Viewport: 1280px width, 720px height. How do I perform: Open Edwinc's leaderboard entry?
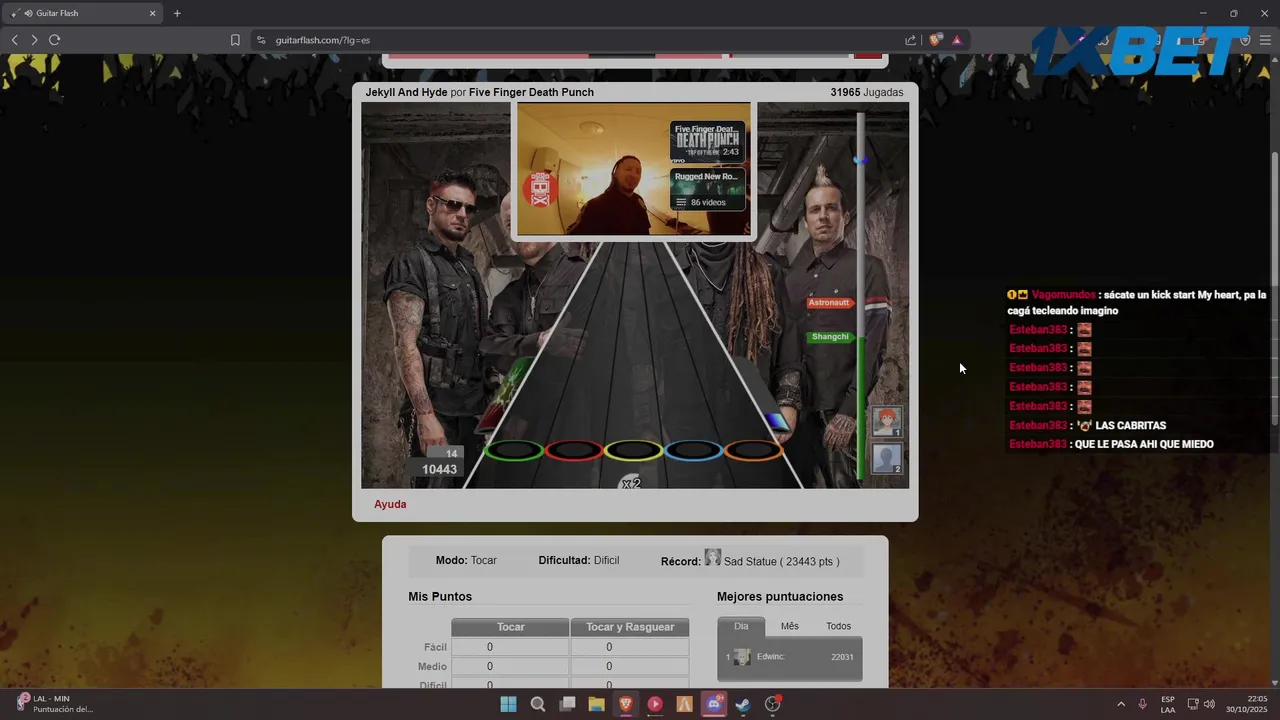click(790, 657)
